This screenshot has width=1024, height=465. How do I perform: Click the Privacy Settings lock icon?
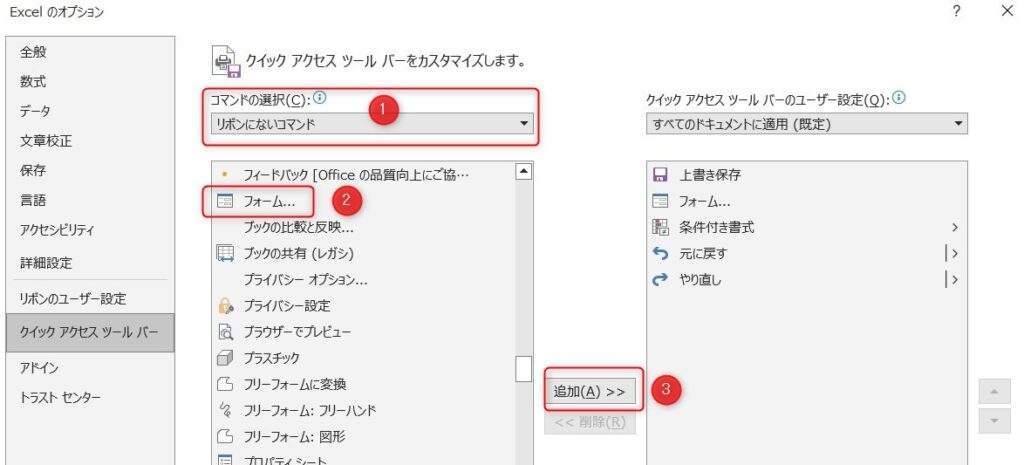click(226, 306)
